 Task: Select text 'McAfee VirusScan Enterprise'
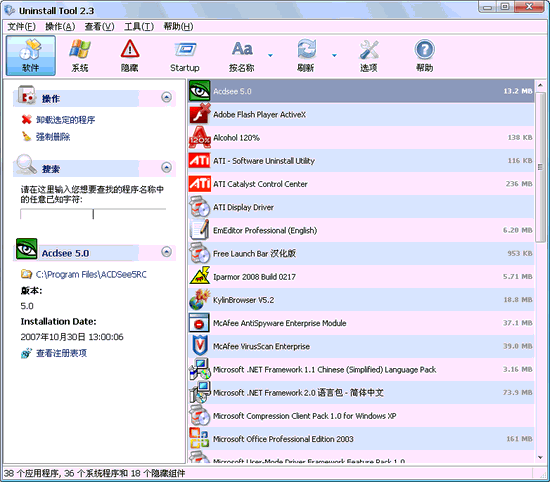(x=262, y=346)
